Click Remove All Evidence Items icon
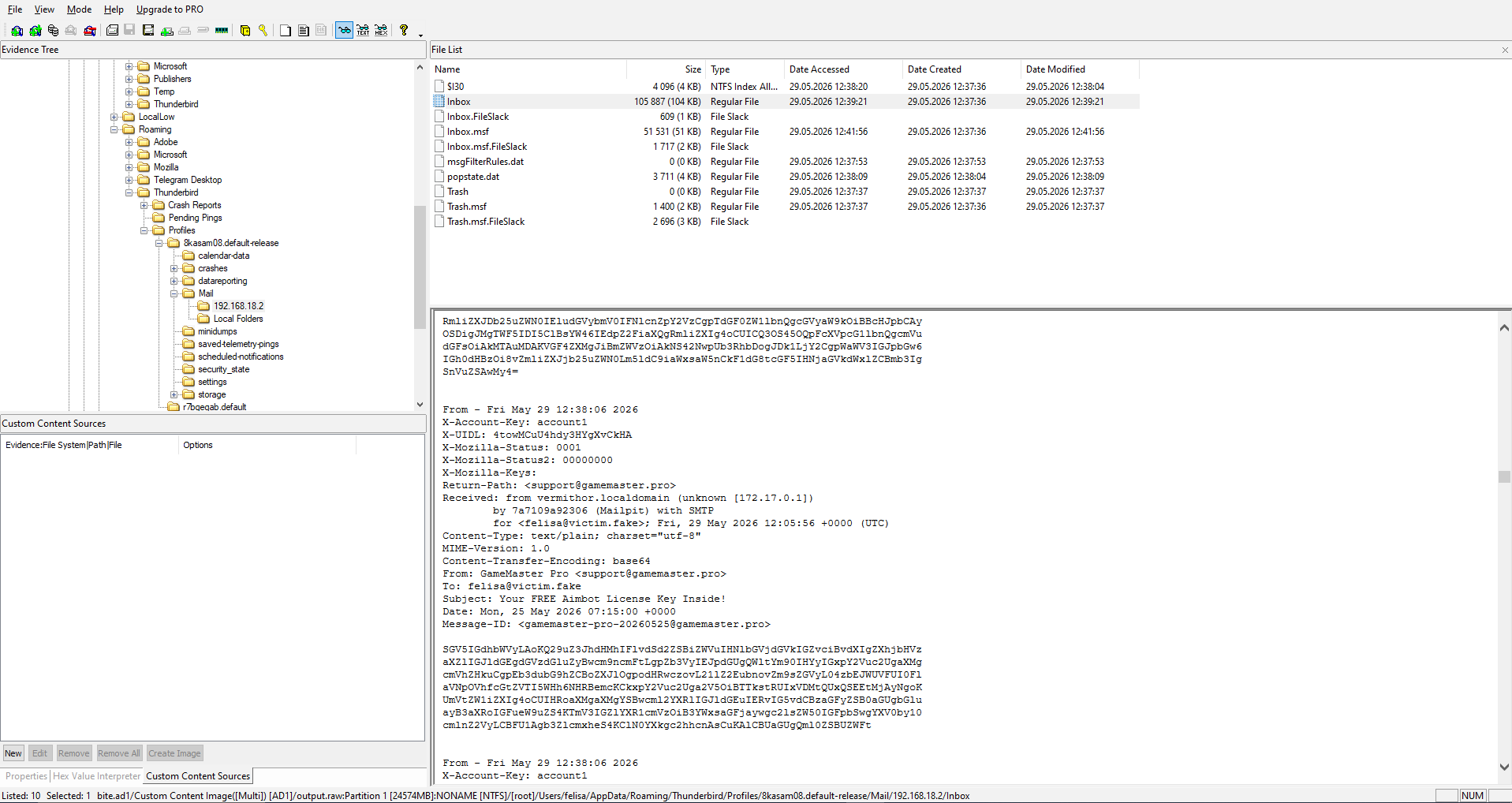 90,30
